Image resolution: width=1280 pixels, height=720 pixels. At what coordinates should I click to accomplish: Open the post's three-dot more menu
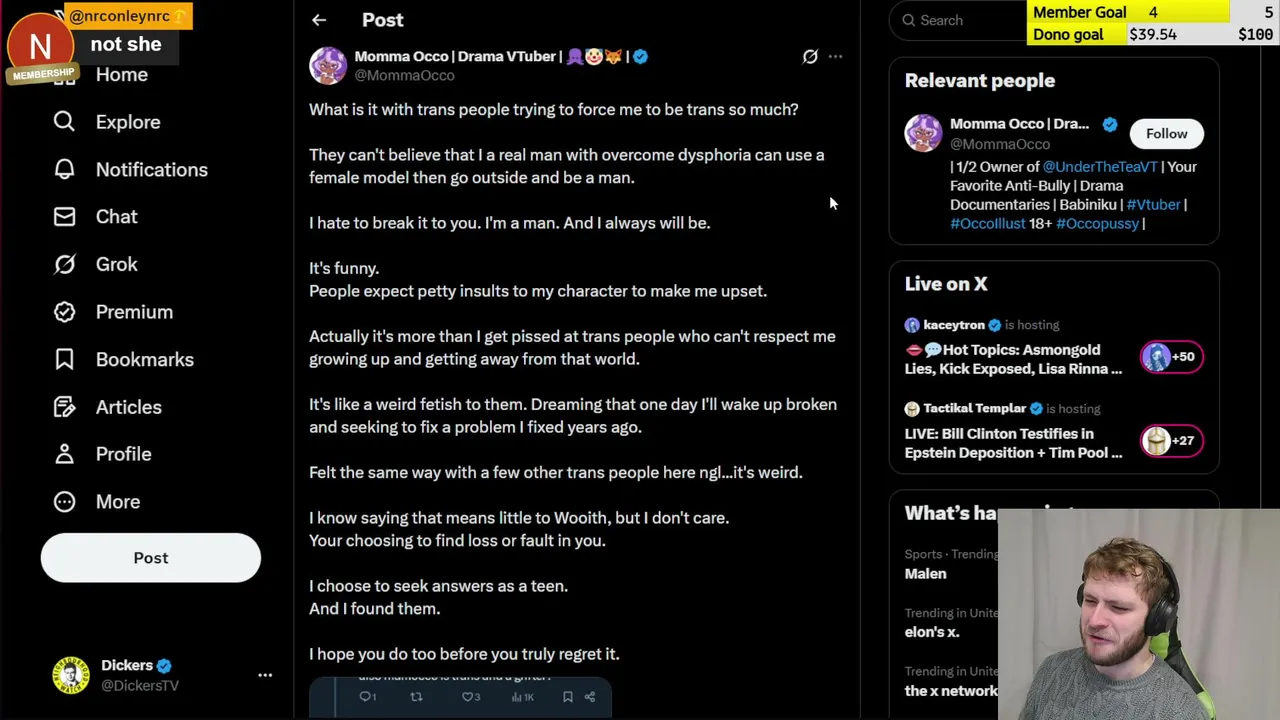pos(835,57)
